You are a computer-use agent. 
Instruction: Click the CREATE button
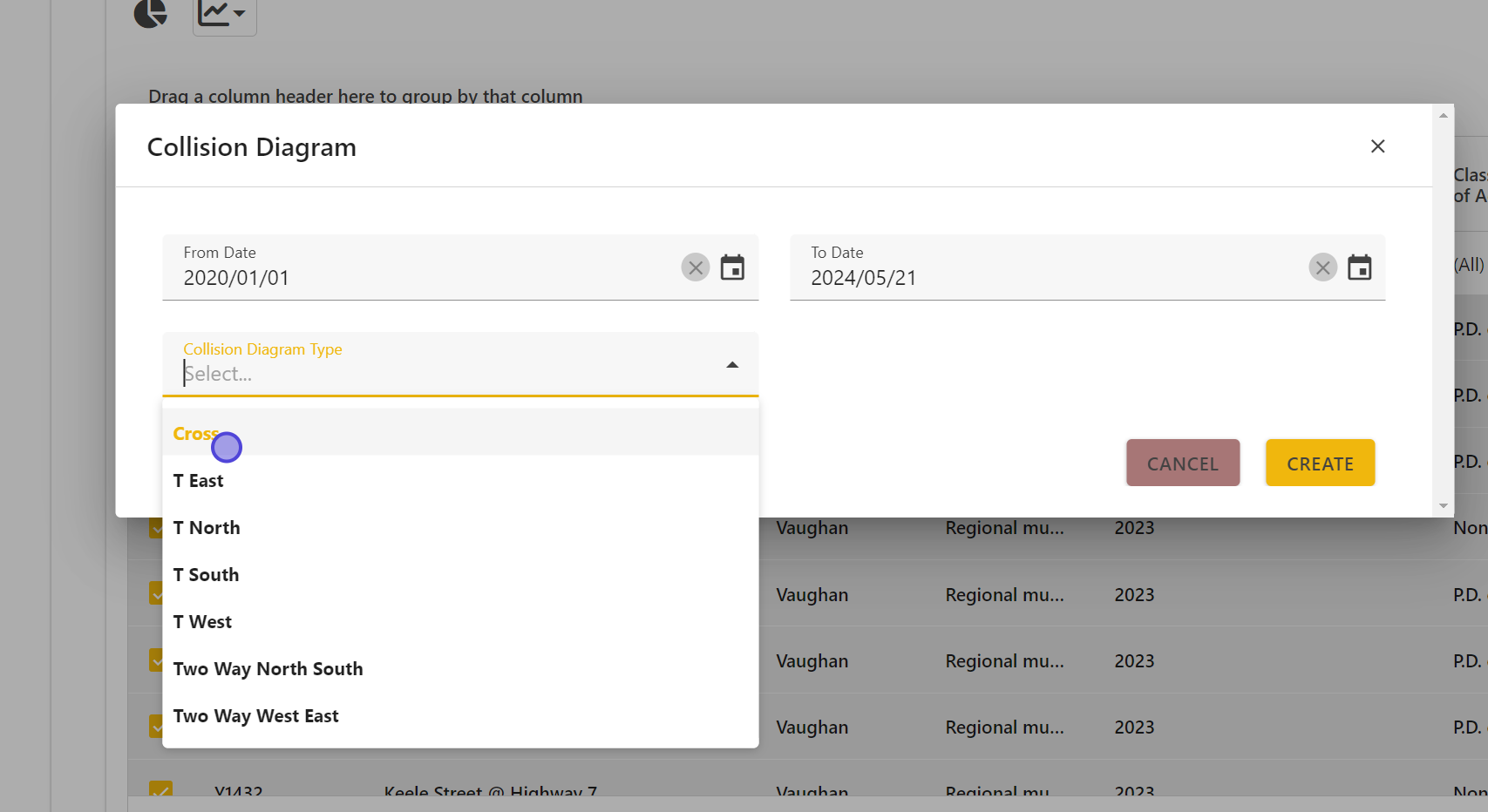point(1320,463)
